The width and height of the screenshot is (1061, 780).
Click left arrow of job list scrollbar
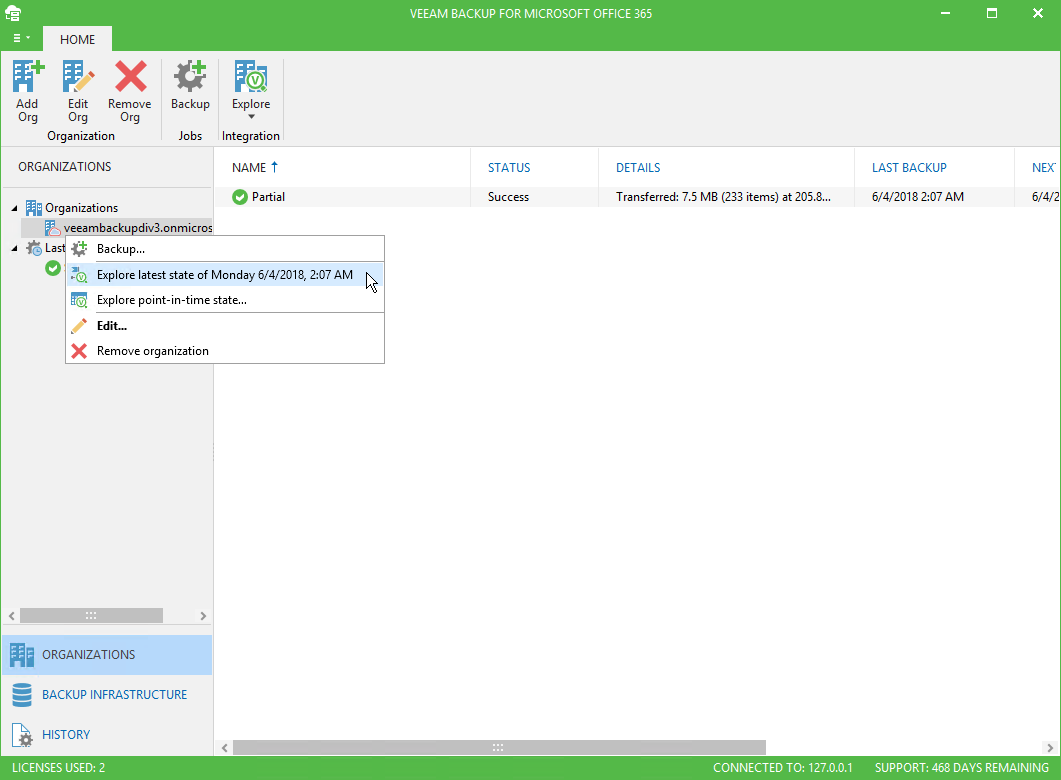tap(225, 748)
